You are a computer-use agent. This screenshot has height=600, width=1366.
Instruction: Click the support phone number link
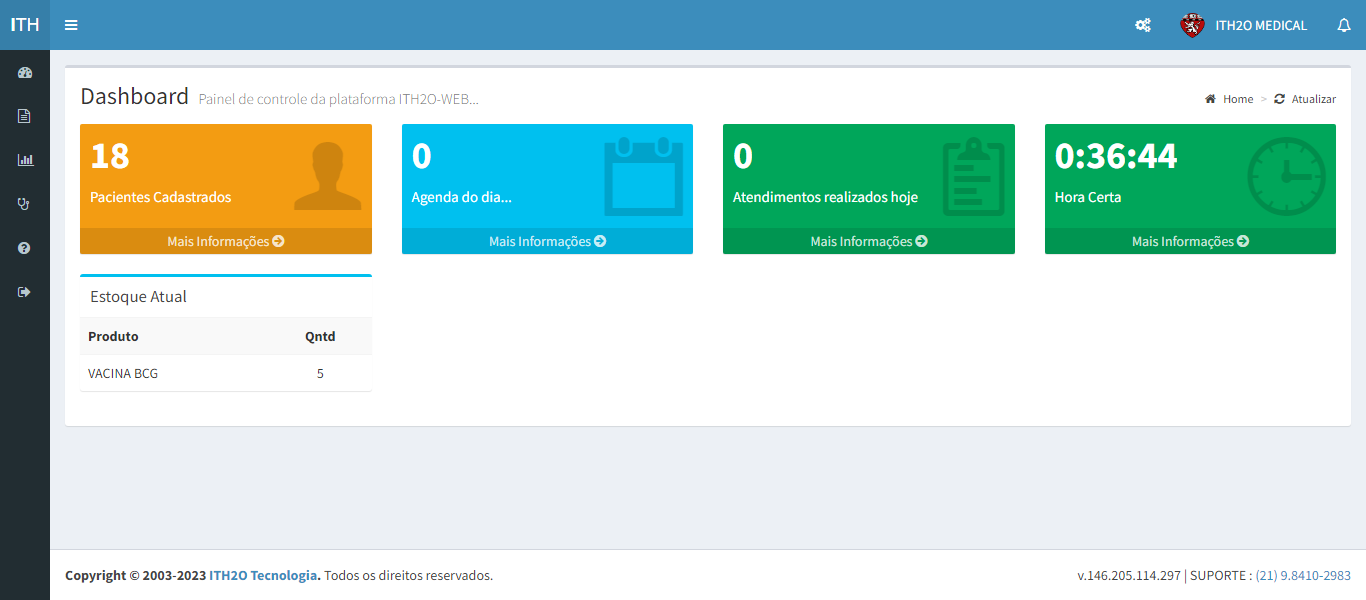[x=1300, y=575]
